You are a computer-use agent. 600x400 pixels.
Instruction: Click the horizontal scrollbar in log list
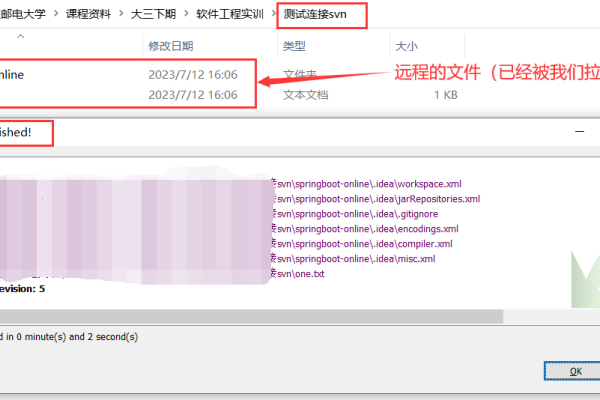251,317
